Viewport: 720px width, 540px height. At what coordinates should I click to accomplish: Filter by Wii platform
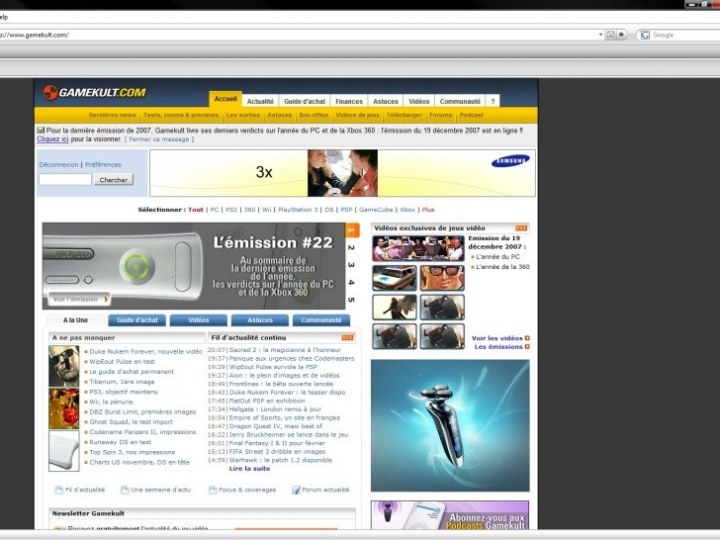pyautogui.click(x=267, y=210)
